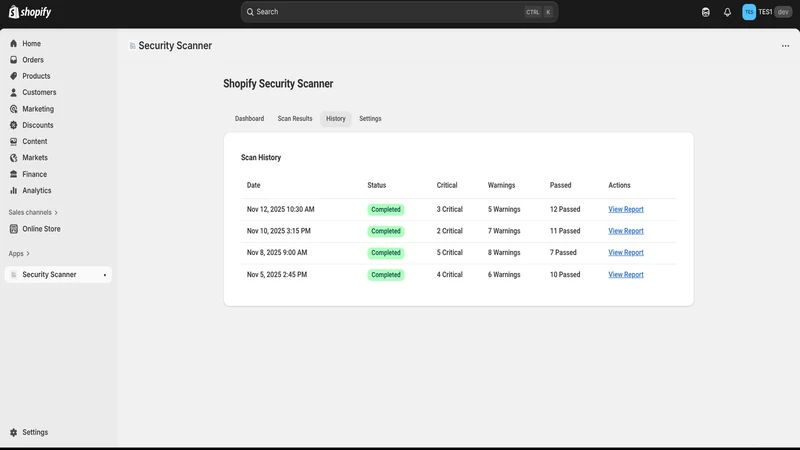Open the Nov 5, 2025 View Report link
This screenshot has width=800, height=450.
(626, 274)
